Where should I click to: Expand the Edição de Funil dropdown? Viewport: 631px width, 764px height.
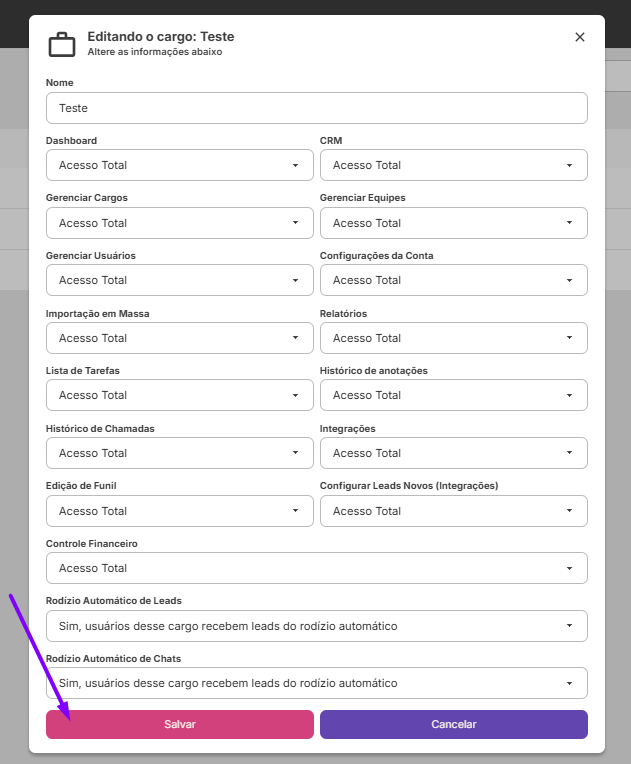pyautogui.click(x=180, y=511)
